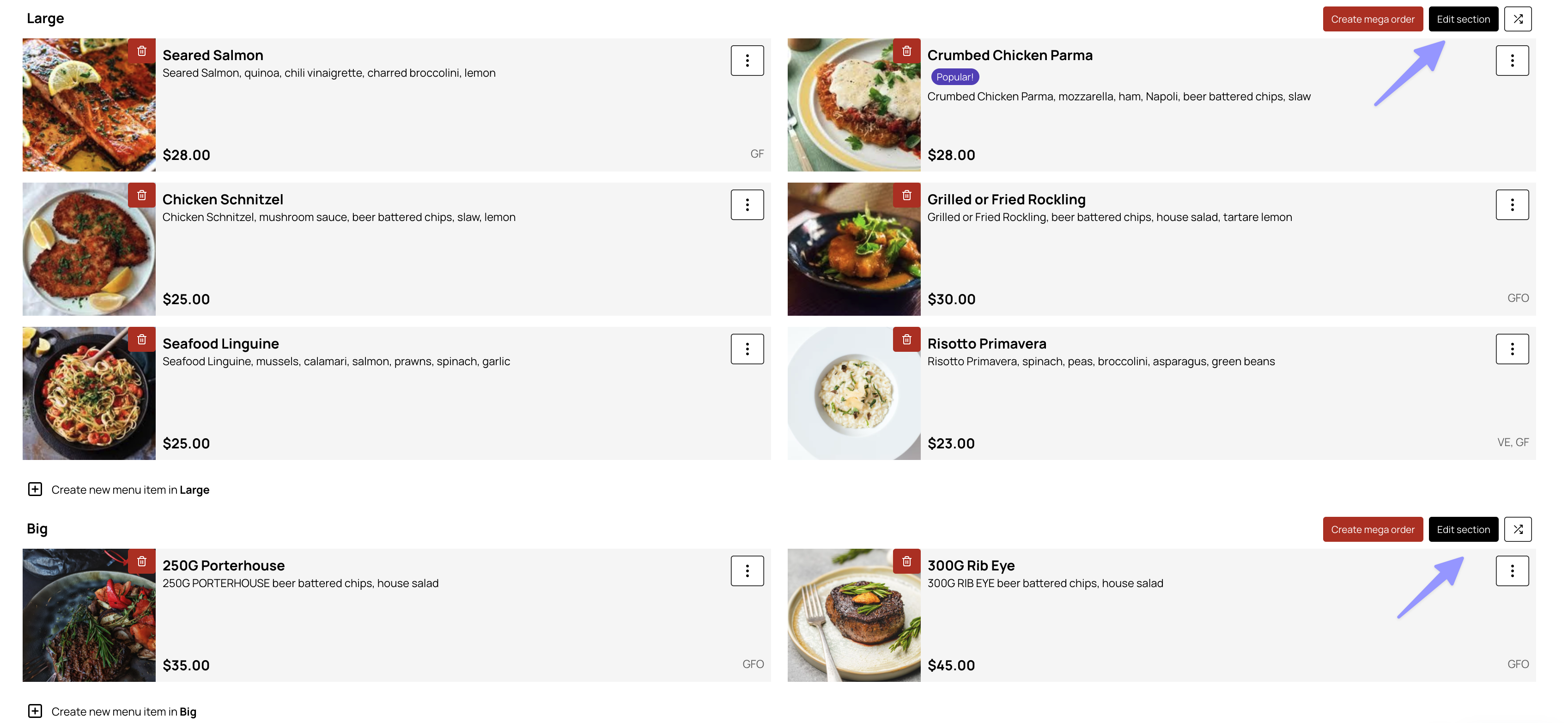The height and width of the screenshot is (723, 1568).
Task: Click trash icon on Seafood Linguine image
Action: (x=142, y=339)
